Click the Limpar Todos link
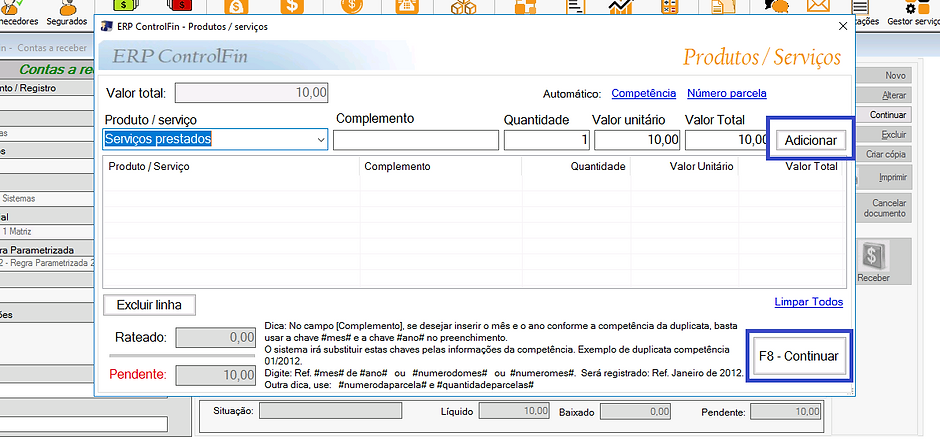The image size is (940, 440). click(809, 302)
